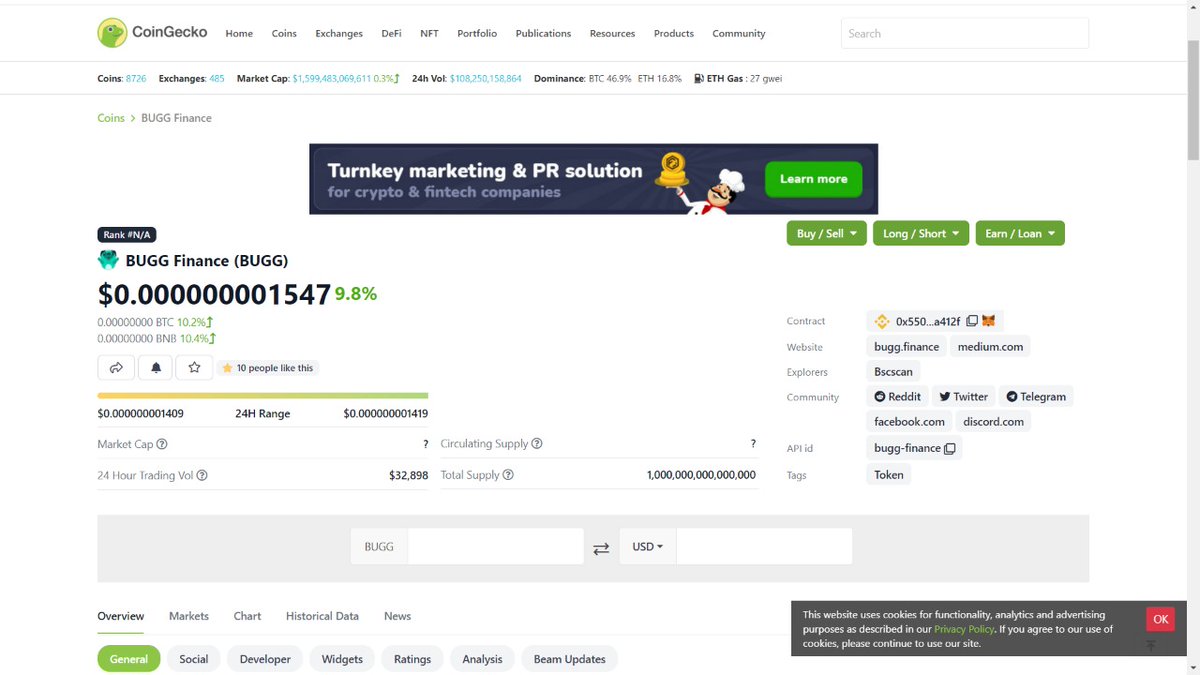Click the Token tag
The image size is (1200, 675).
pyautogui.click(x=889, y=475)
